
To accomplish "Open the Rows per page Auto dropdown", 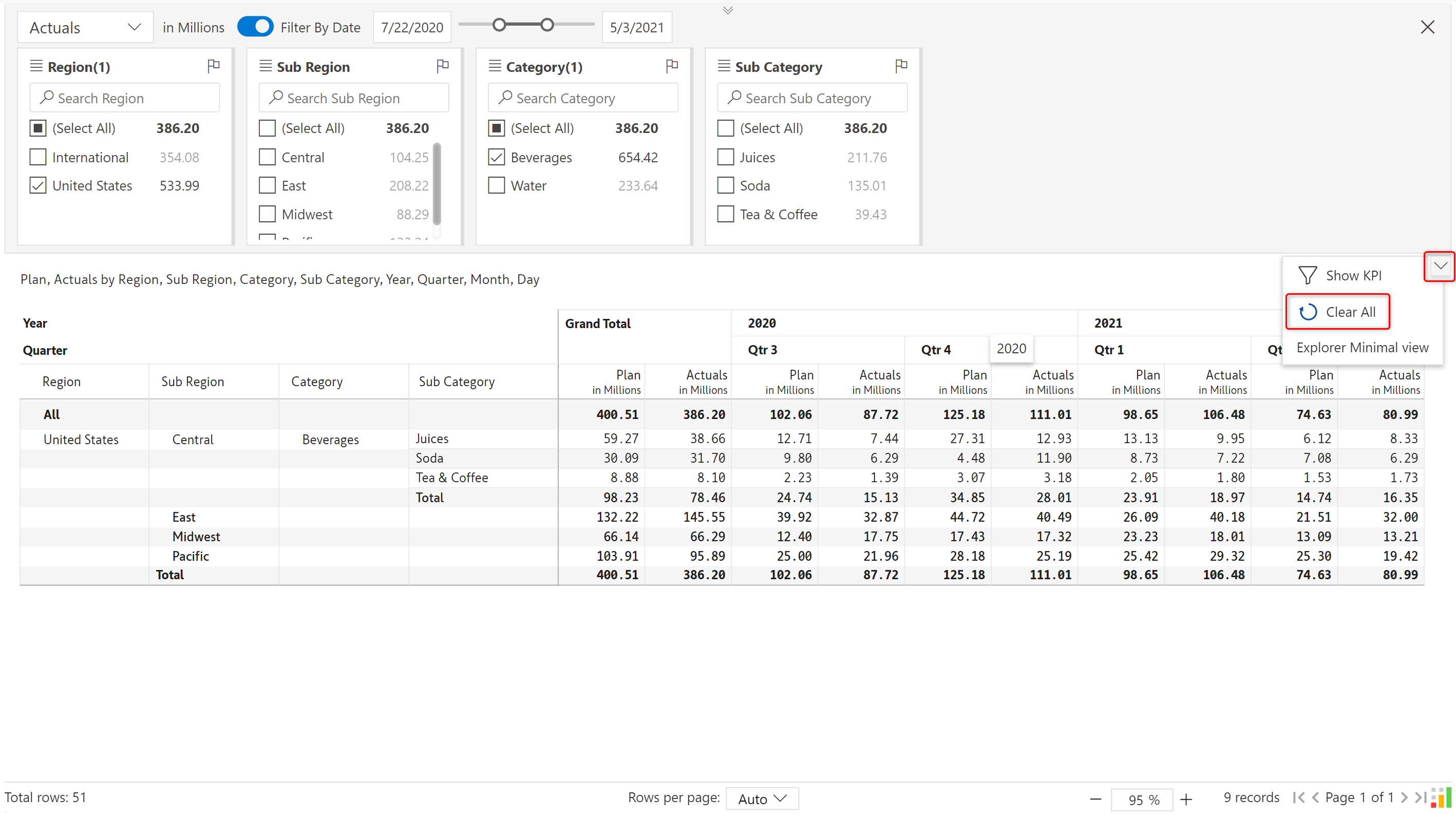I will tap(762, 799).
